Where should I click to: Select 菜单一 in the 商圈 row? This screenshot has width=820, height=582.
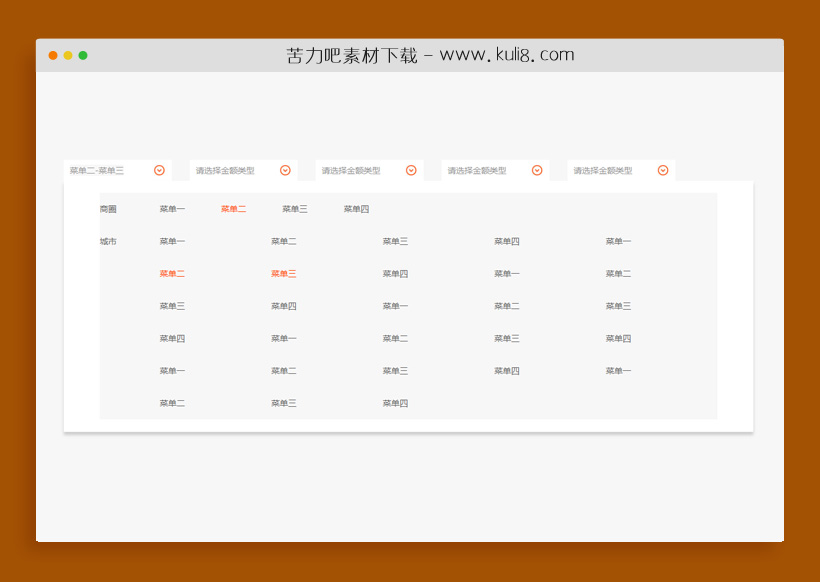tap(170, 208)
